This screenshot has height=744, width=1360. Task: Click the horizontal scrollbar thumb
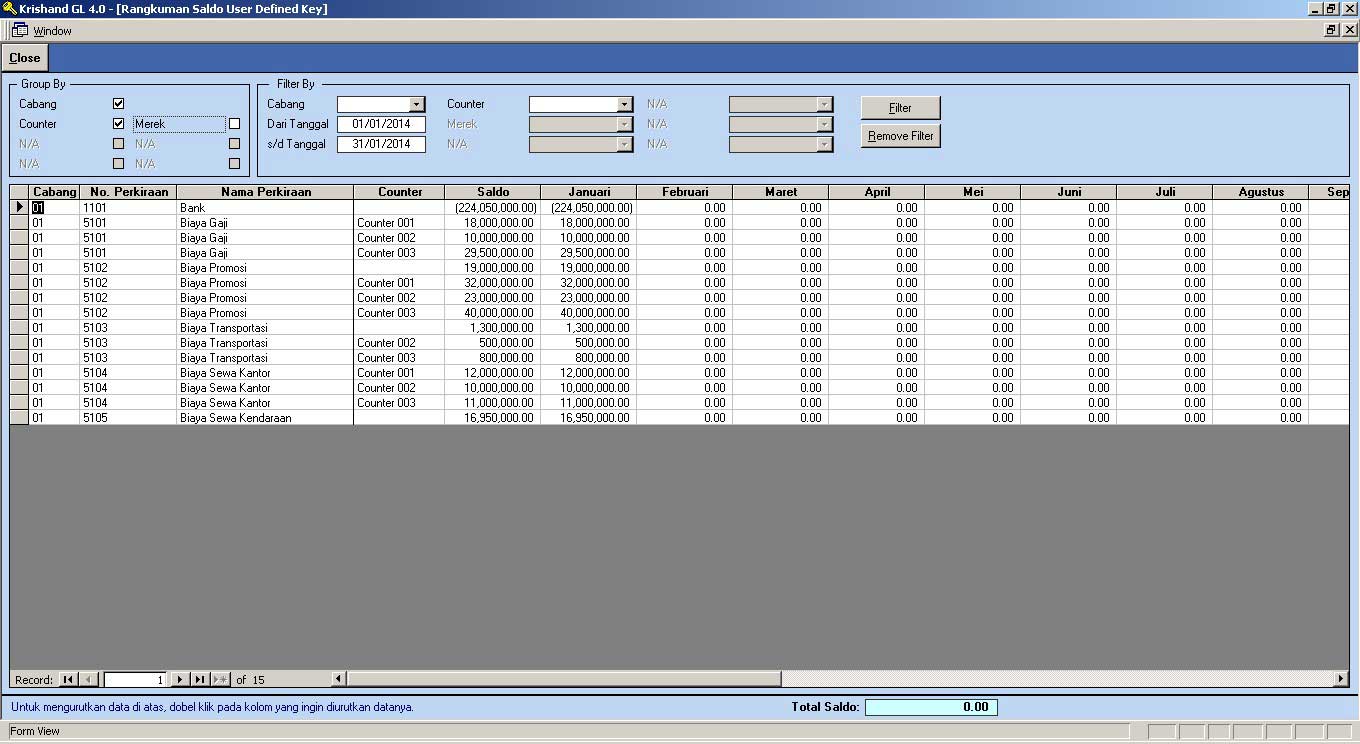(x=564, y=679)
